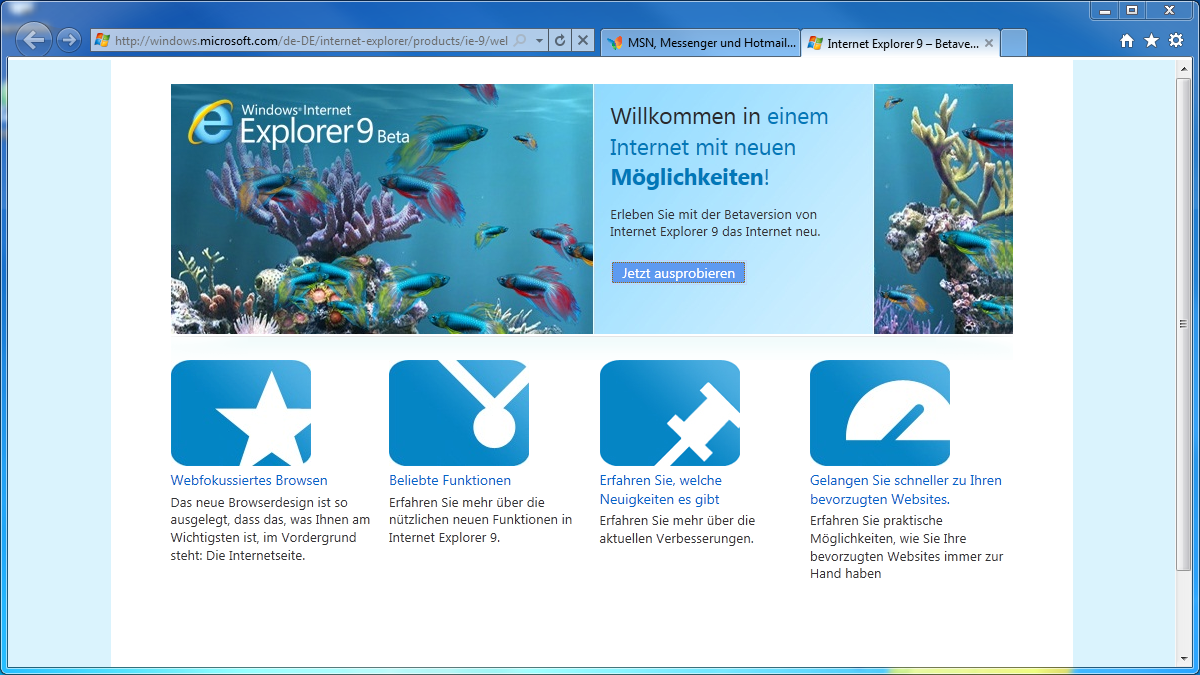
Task: Click the search magnifier in address bar
Action: click(x=520, y=41)
